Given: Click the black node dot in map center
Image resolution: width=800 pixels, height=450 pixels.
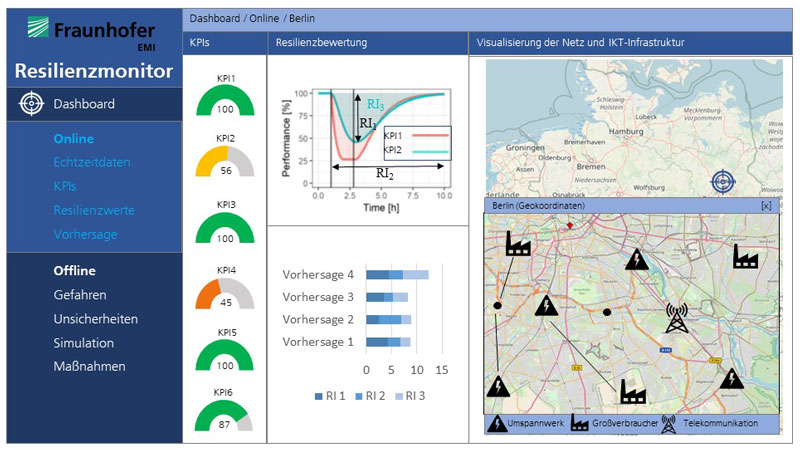Looking at the screenshot, I should pyautogui.click(x=607, y=312).
